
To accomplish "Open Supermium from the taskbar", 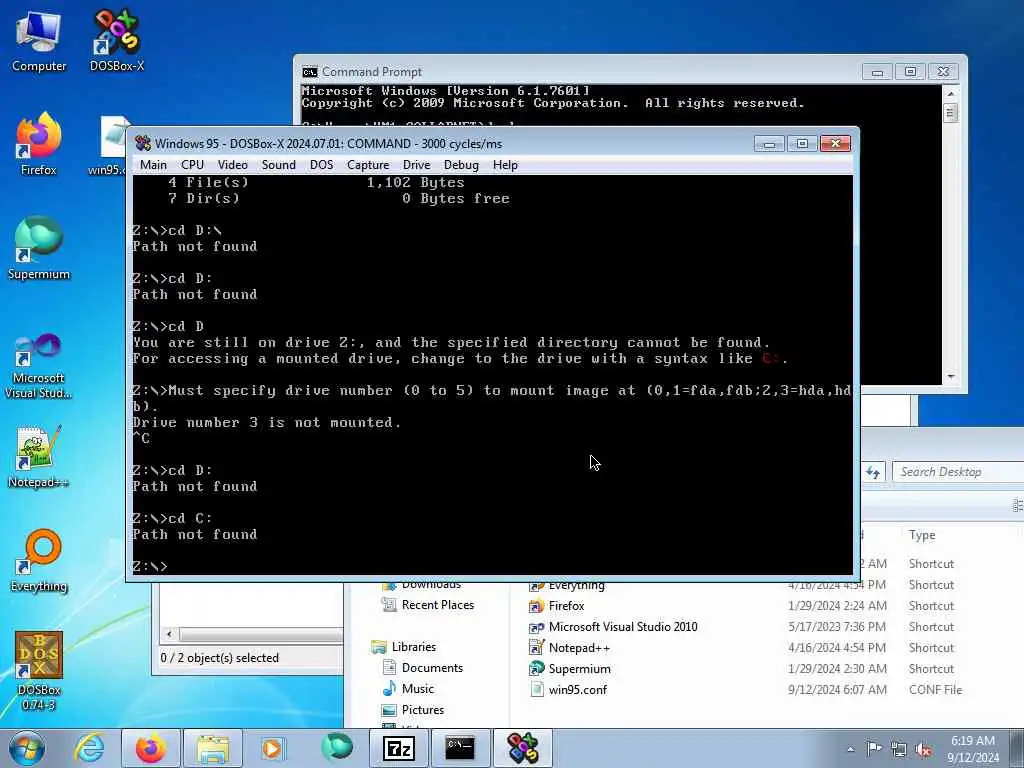I will tap(337, 748).
